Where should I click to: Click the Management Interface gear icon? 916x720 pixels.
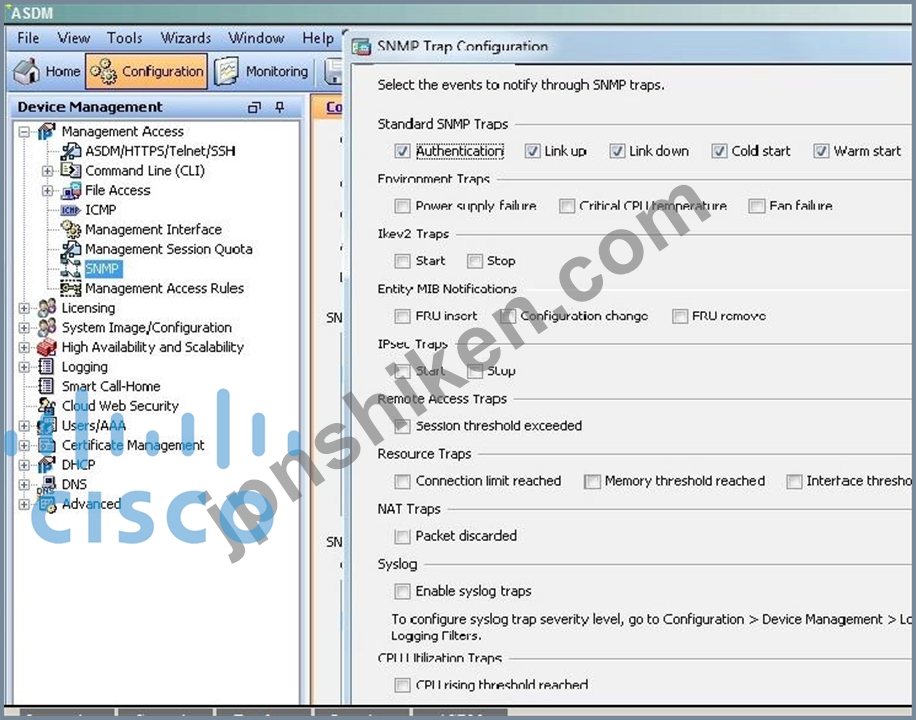point(71,229)
